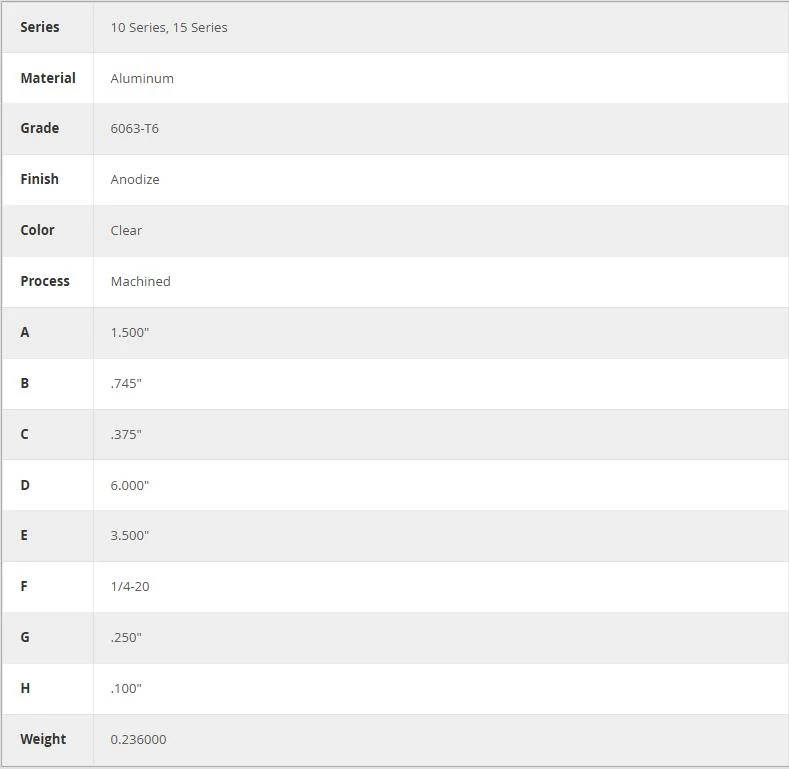Click the Grade row label

40,128
